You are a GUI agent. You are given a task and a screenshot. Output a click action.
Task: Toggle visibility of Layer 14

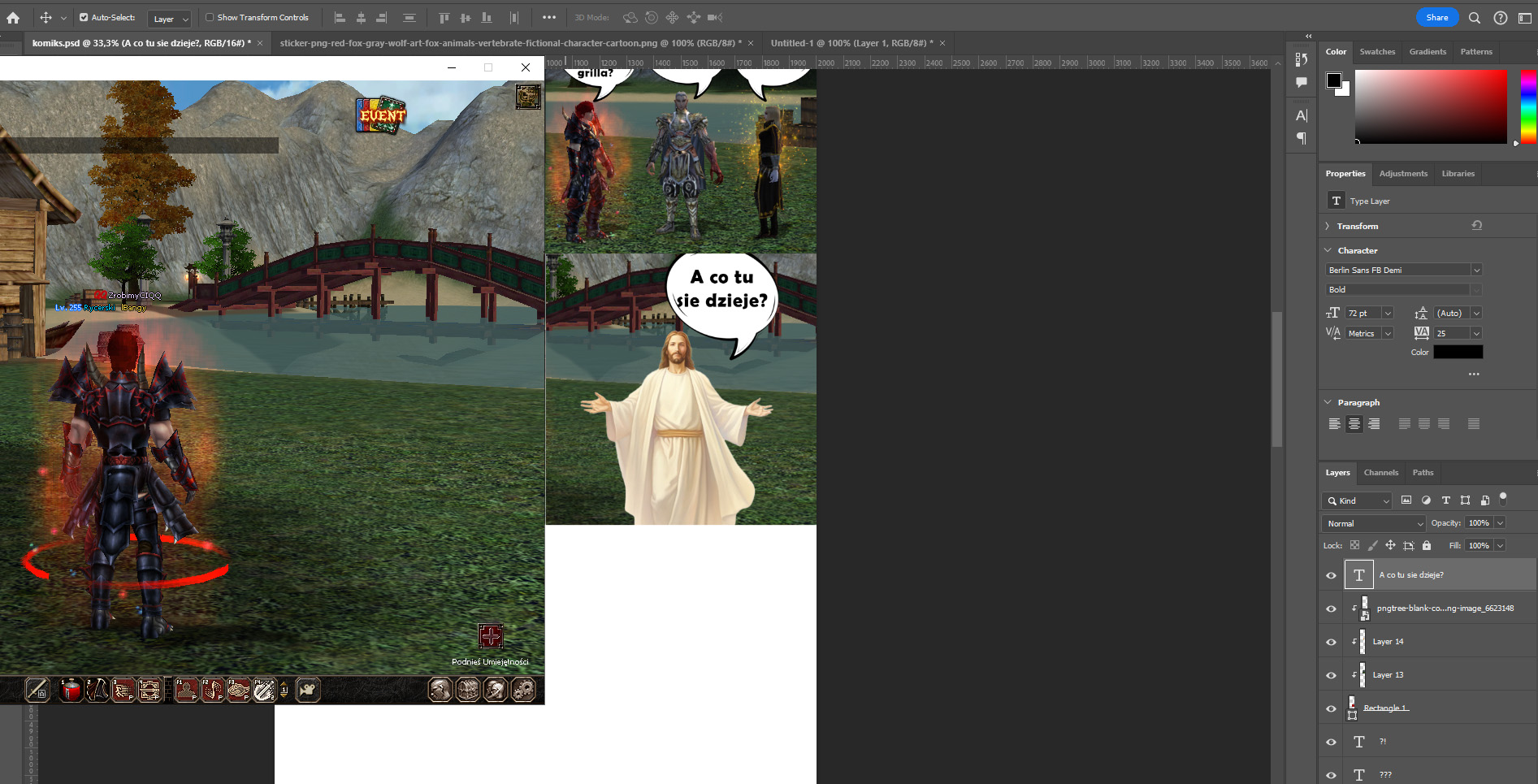coord(1331,642)
